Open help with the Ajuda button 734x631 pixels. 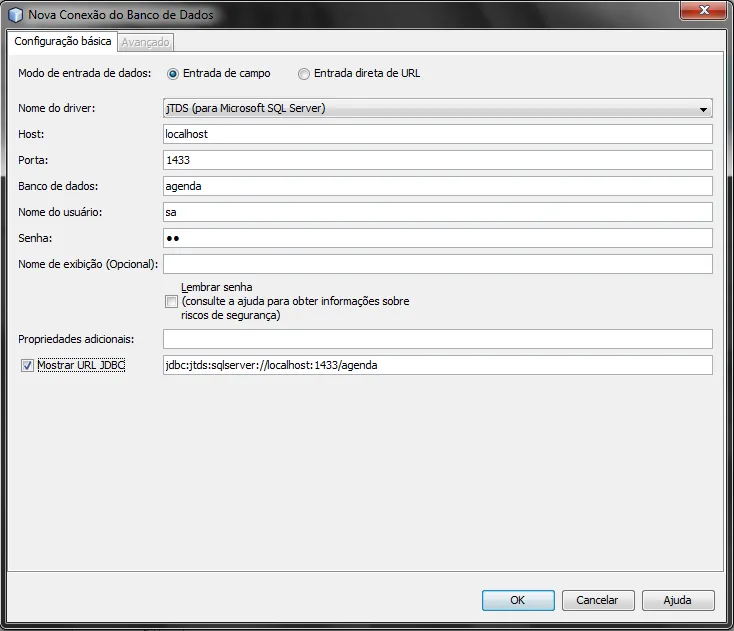[678, 601]
